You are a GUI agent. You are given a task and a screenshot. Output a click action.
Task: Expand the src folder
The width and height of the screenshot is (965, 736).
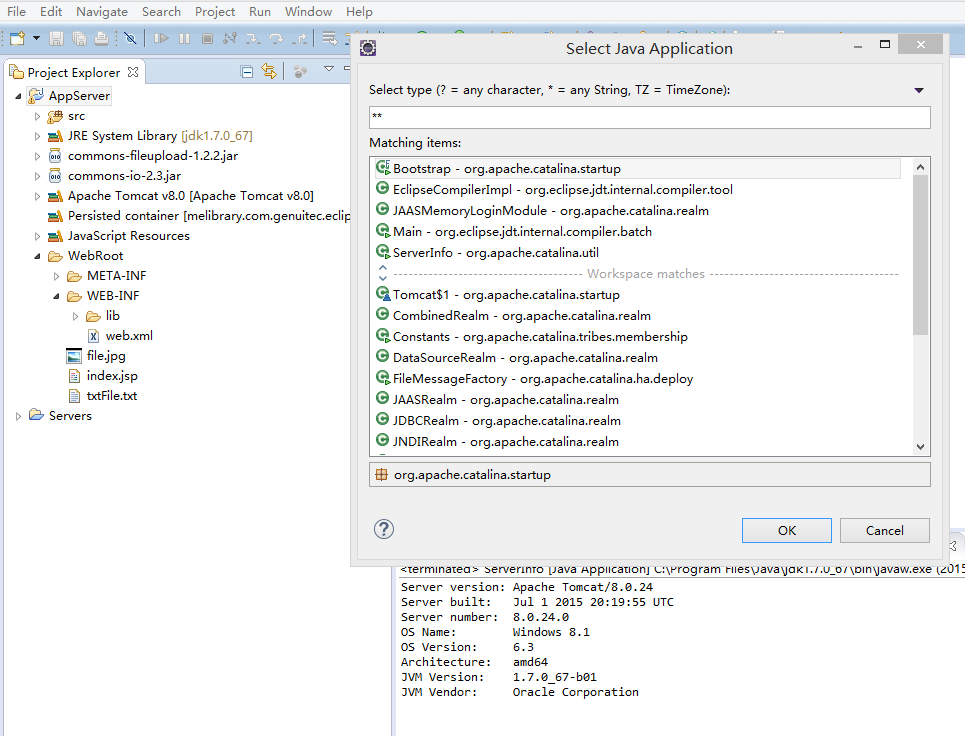(x=38, y=116)
